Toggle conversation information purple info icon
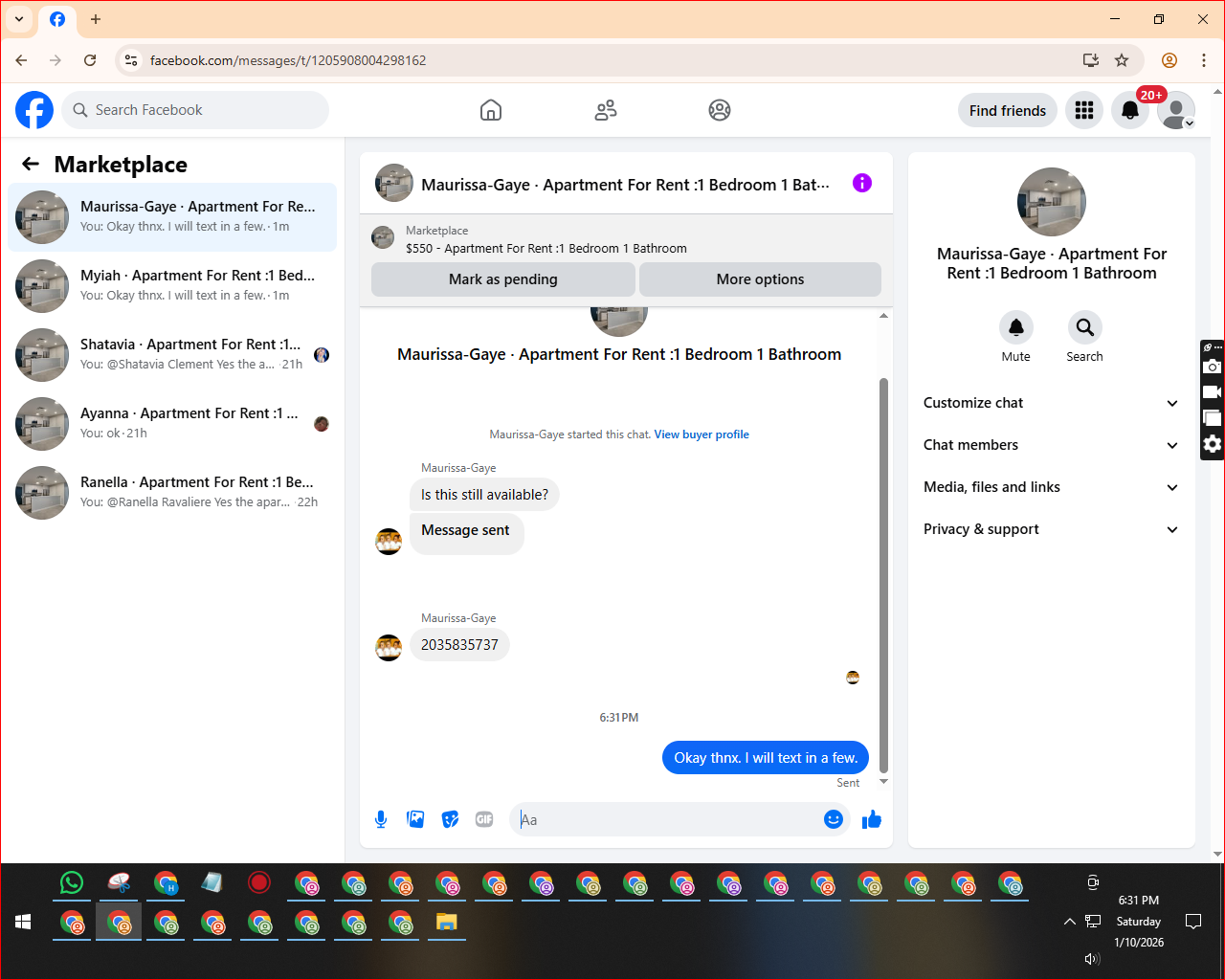This screenshot has width=1225, height=980. (x=862, y=183)
